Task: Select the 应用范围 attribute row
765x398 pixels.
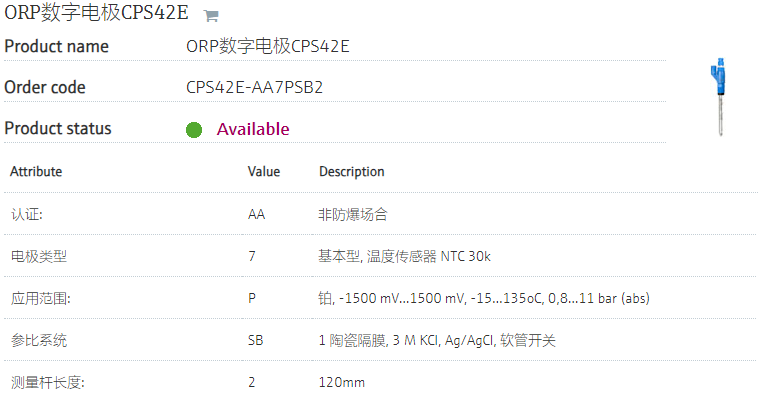Action: [381, 298]
